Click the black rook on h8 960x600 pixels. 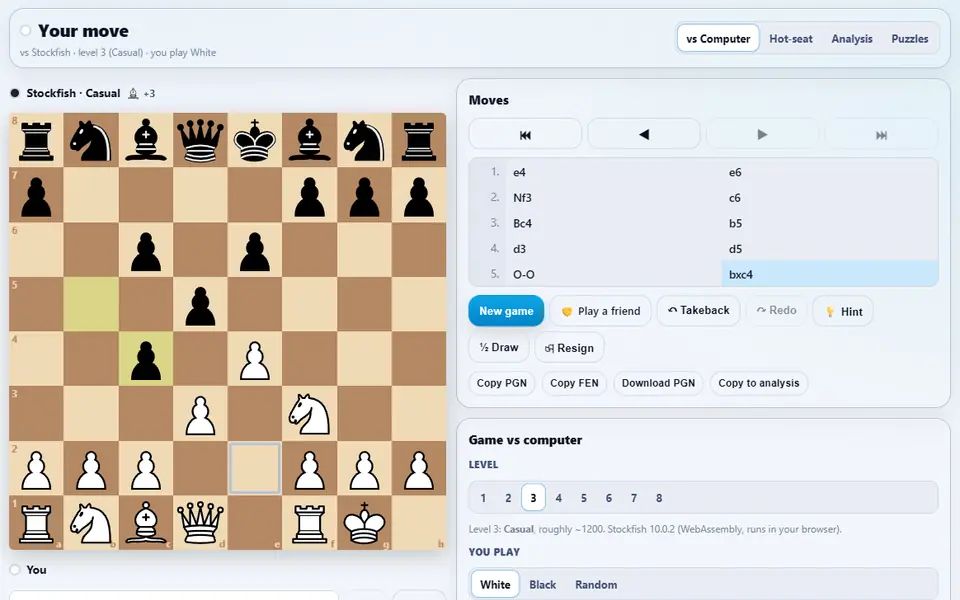(419, 140)
